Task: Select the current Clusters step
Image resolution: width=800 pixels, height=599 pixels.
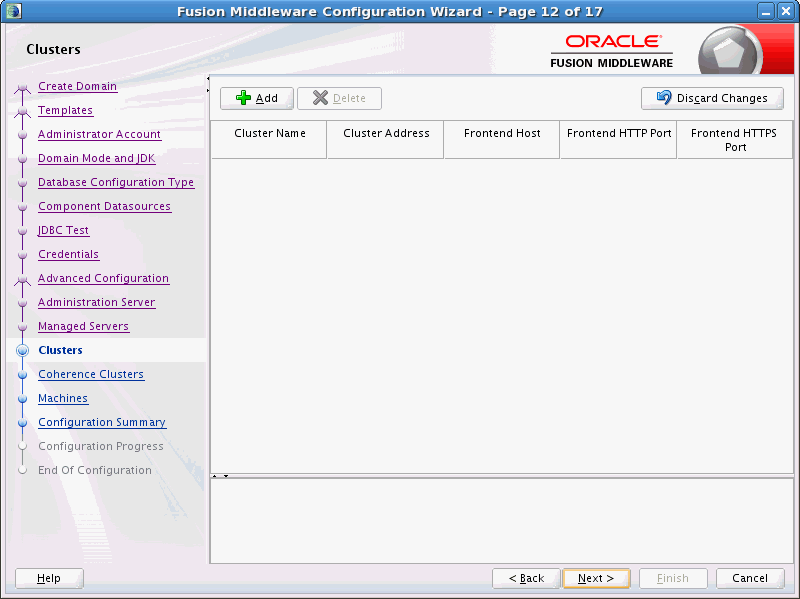Action: tap(60, 350)
